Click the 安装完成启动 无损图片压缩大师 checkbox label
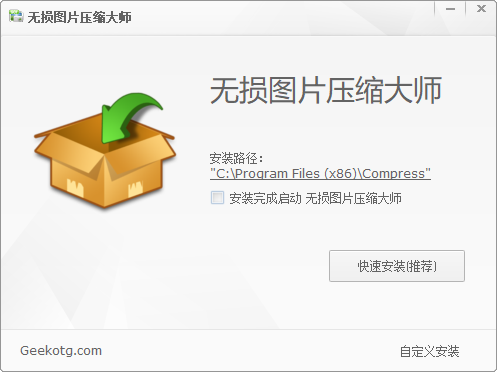The height and width of the screenshot is (373, 498). 315,199
